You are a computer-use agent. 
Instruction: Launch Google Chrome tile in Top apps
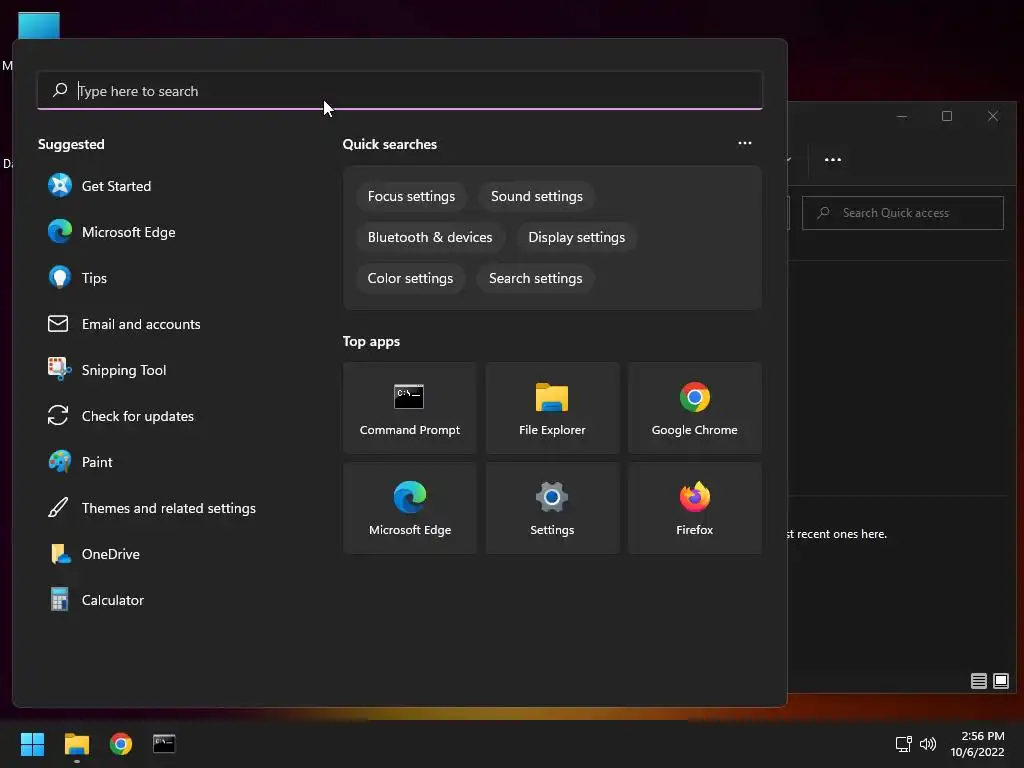pyautogui.click(x=694, y=408)
